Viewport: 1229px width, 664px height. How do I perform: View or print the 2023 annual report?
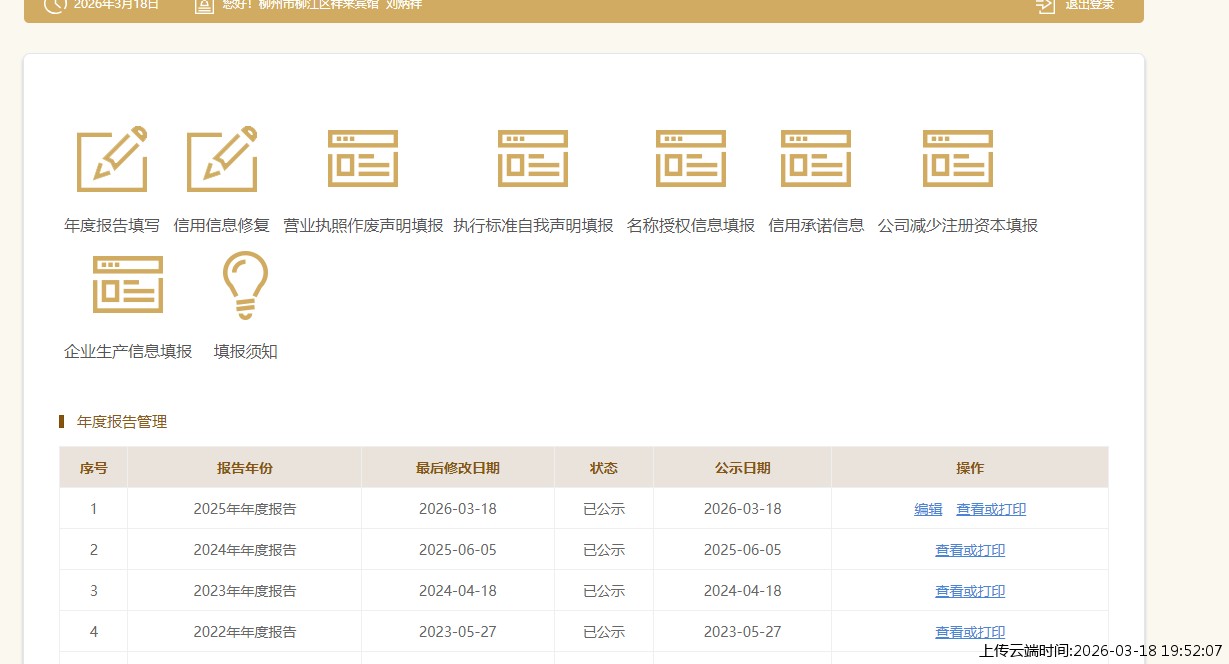[x=970, y=591]
